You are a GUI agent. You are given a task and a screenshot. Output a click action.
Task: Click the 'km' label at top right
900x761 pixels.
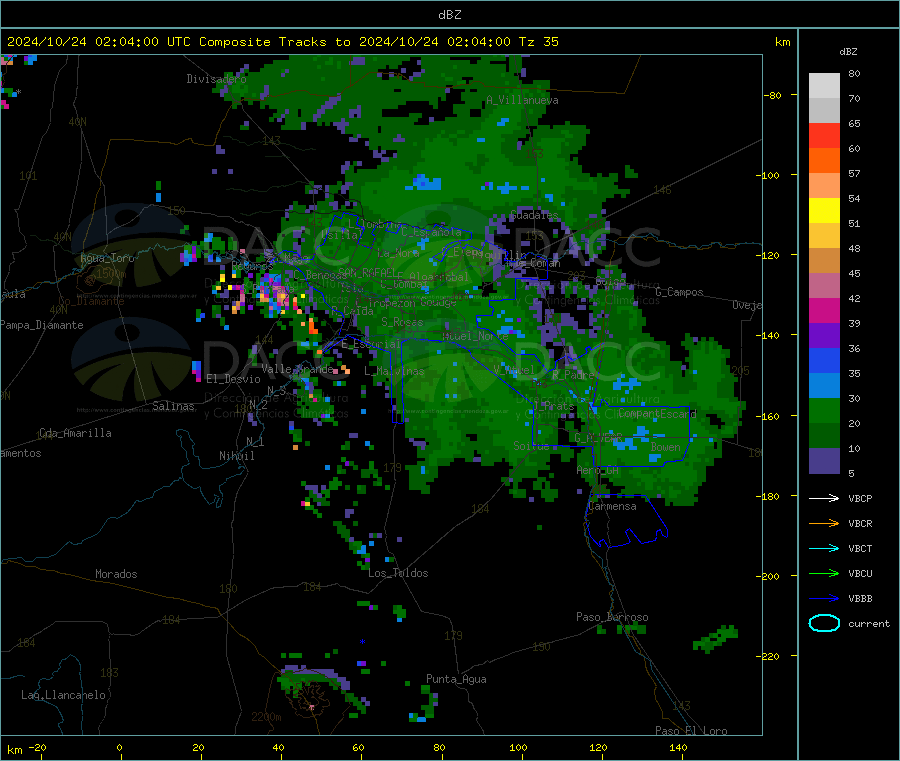(x=782, y=42)
